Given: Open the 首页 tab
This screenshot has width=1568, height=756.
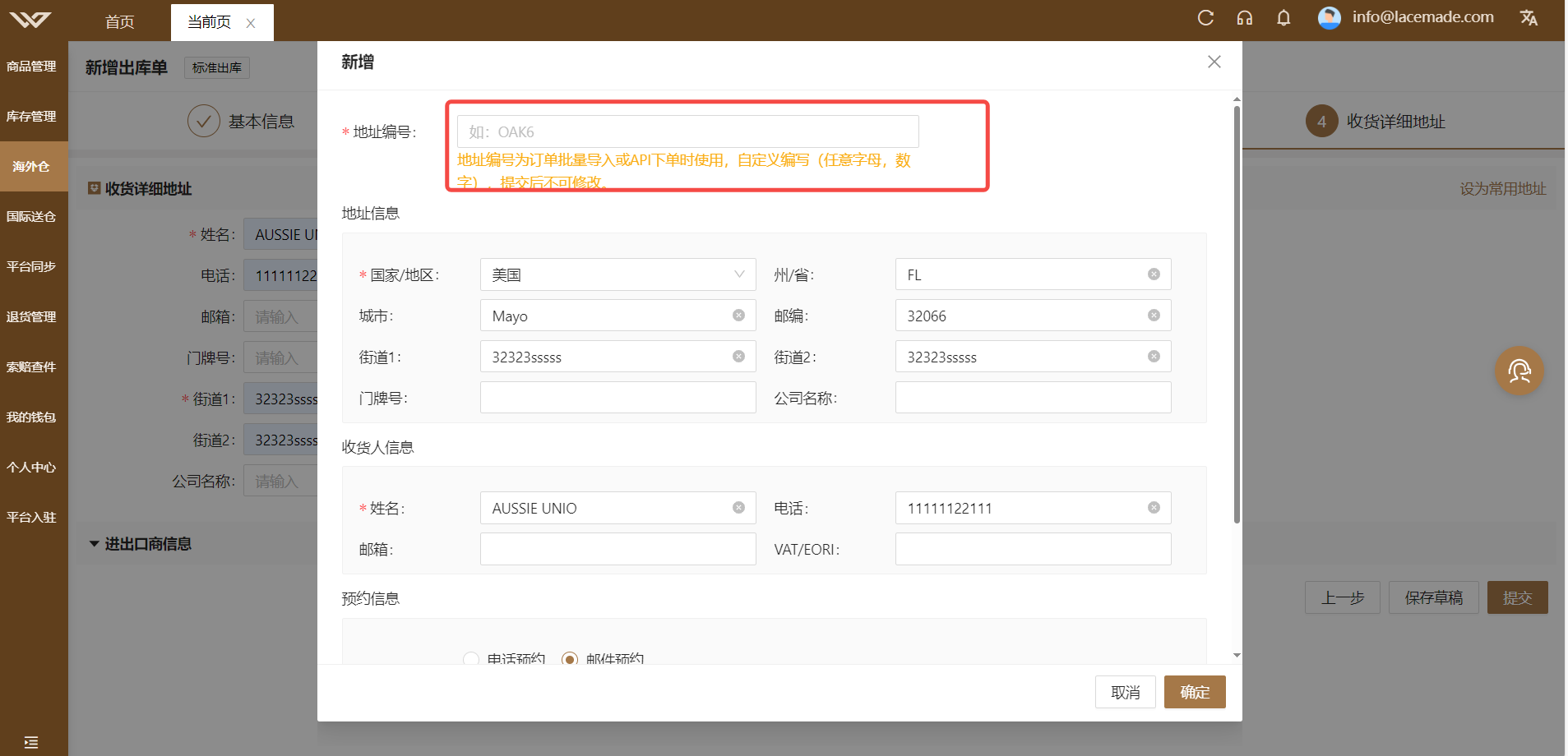Looking at the screenshot, I should (120, 22).
